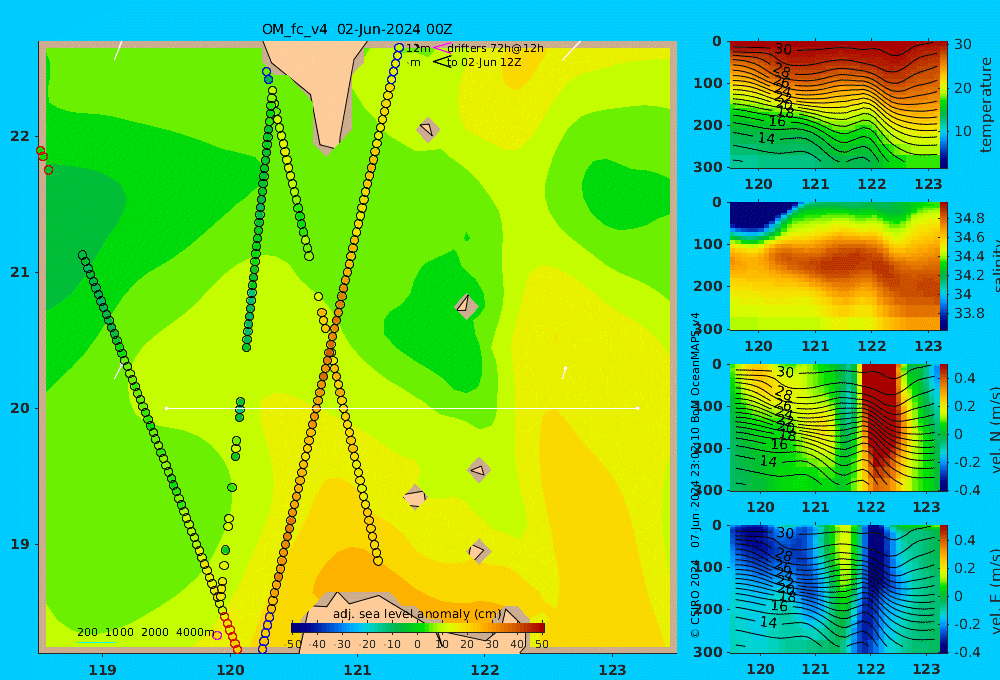Image resolution: width=1000 pixels, height=680 pixels.
Task: Click the temperature depth section plot
Action: click(835, 105)
